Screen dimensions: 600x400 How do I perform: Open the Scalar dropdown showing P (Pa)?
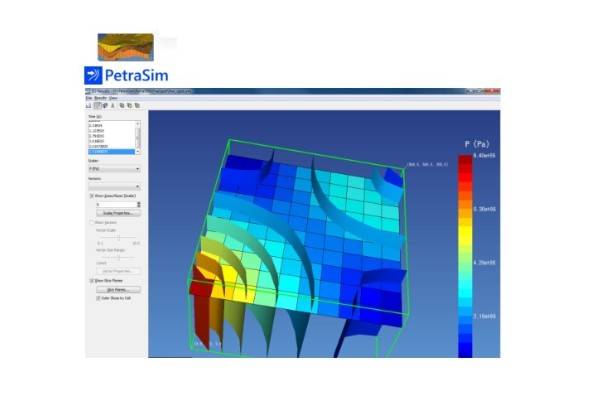pos(114,169)
